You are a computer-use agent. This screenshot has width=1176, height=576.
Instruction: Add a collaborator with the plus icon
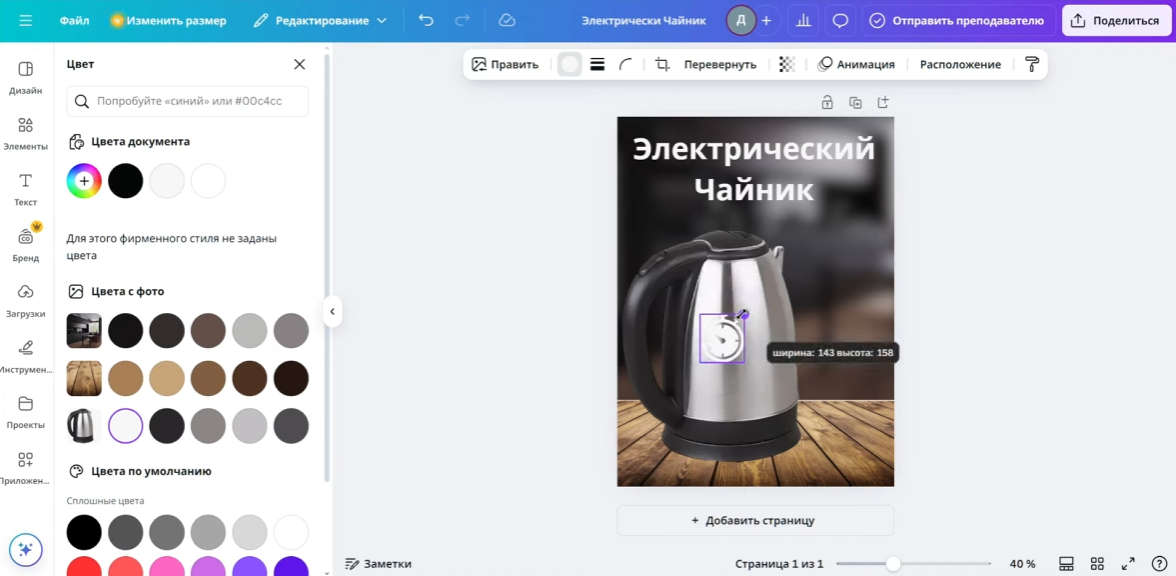click(766, 21)
